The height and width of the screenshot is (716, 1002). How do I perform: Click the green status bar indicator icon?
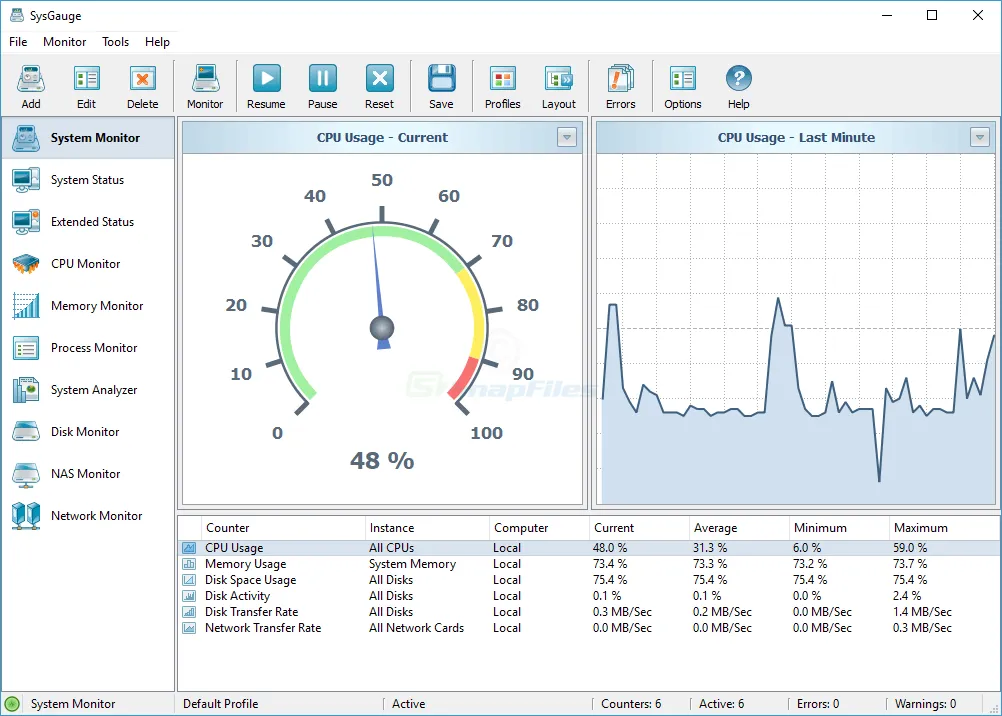pyautogui.click(x=12, y=704)
